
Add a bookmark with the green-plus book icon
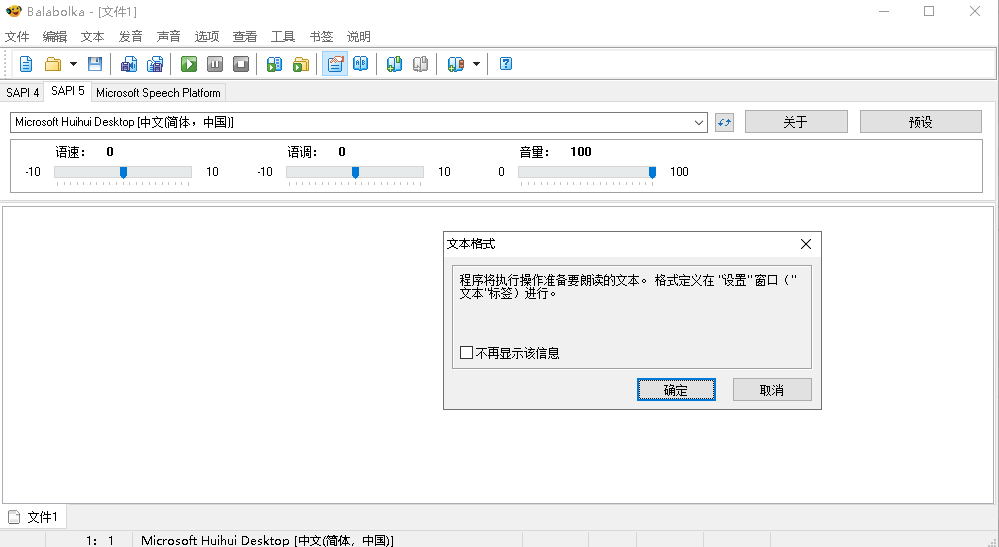coord(394,64)
